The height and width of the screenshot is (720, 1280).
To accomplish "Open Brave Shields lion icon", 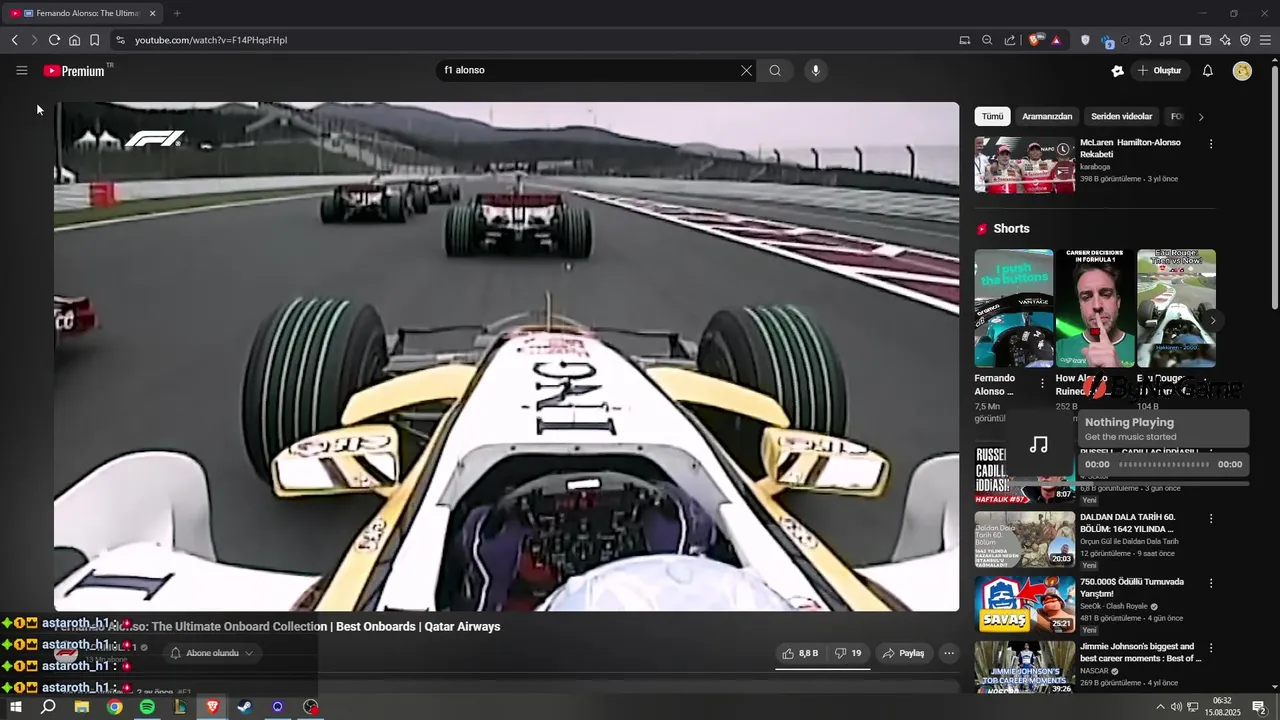I will click(x=1035, y=40).
